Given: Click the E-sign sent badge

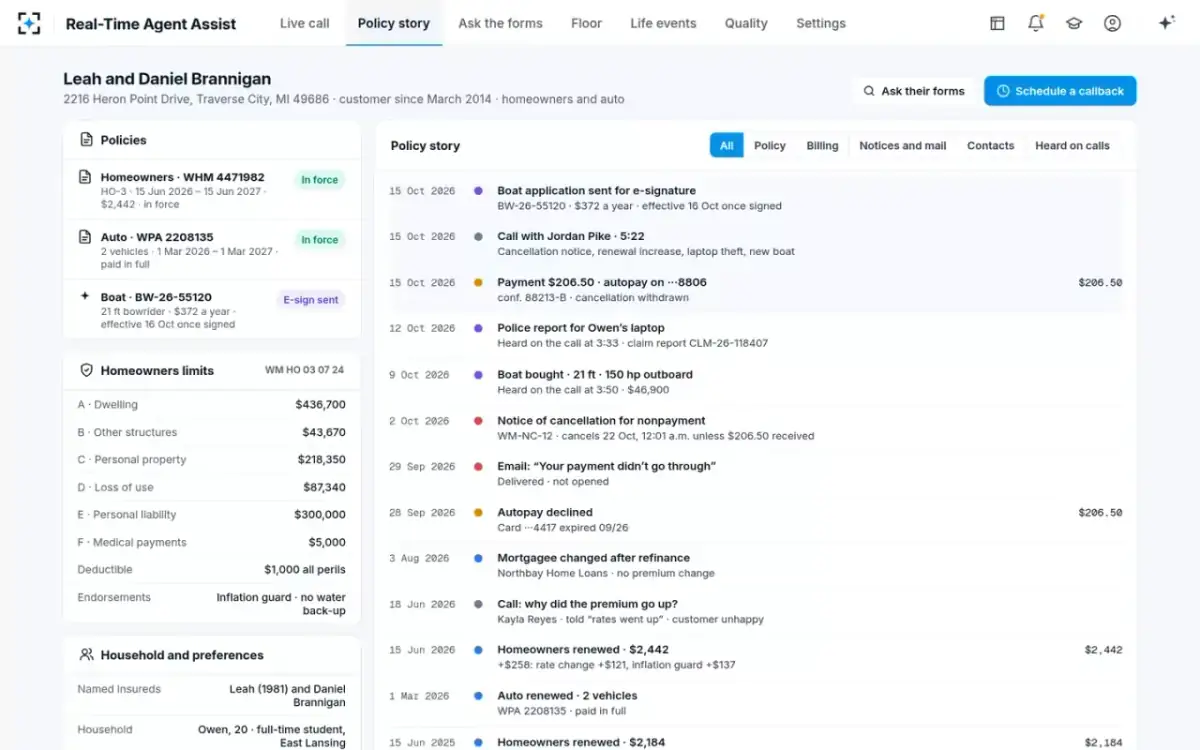Looking at the screenshot, I should coord(311,300).
